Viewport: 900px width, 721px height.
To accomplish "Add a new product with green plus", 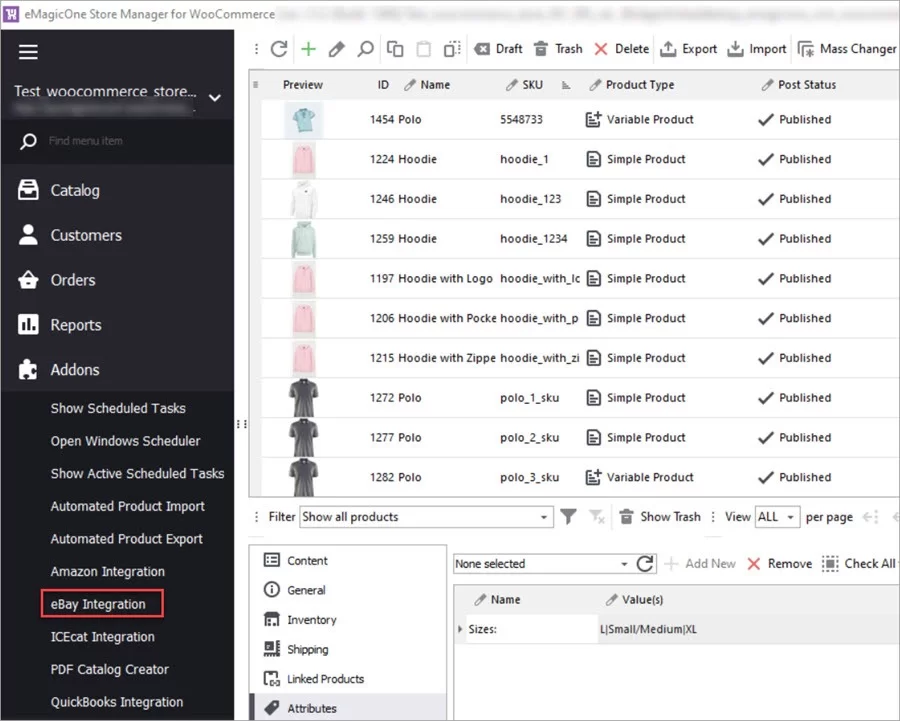I will click(308, 49).
